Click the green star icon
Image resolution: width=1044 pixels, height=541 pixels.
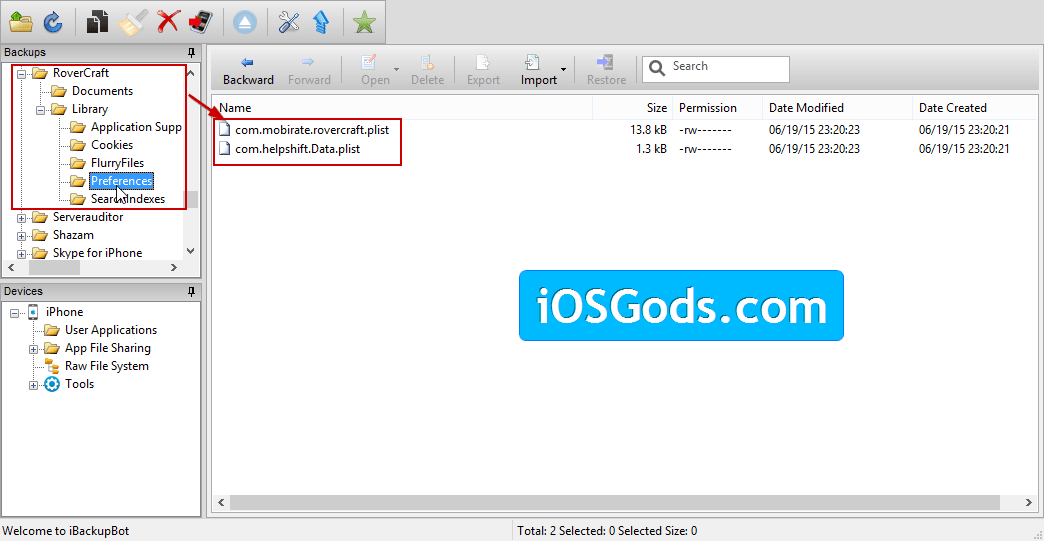365,21
